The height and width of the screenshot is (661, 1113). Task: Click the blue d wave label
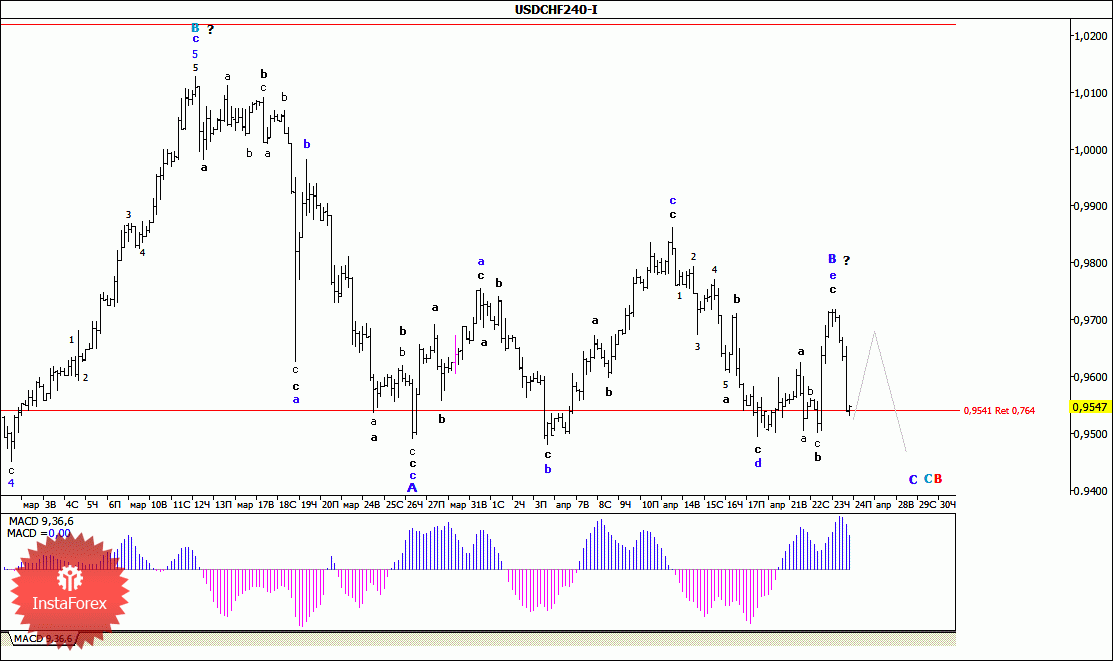pos(758,463)
